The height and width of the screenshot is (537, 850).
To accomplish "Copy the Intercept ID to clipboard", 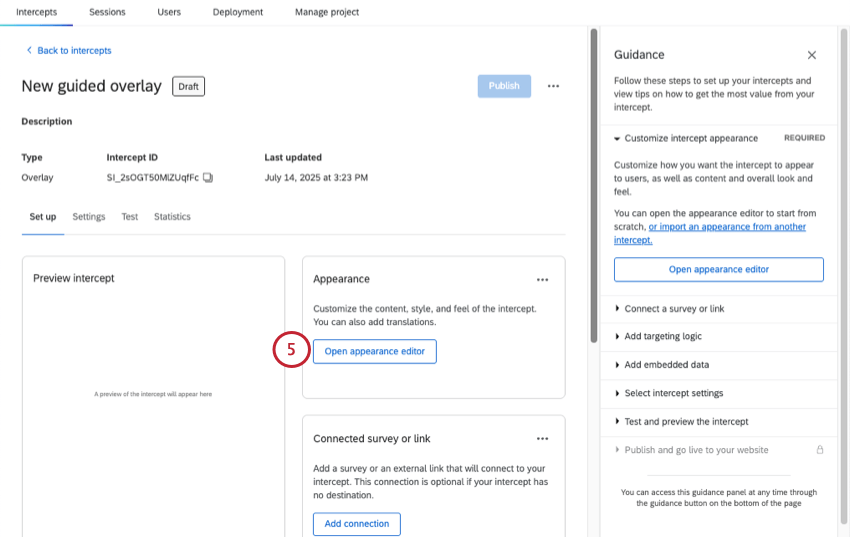I will click(x=208, y=177).
